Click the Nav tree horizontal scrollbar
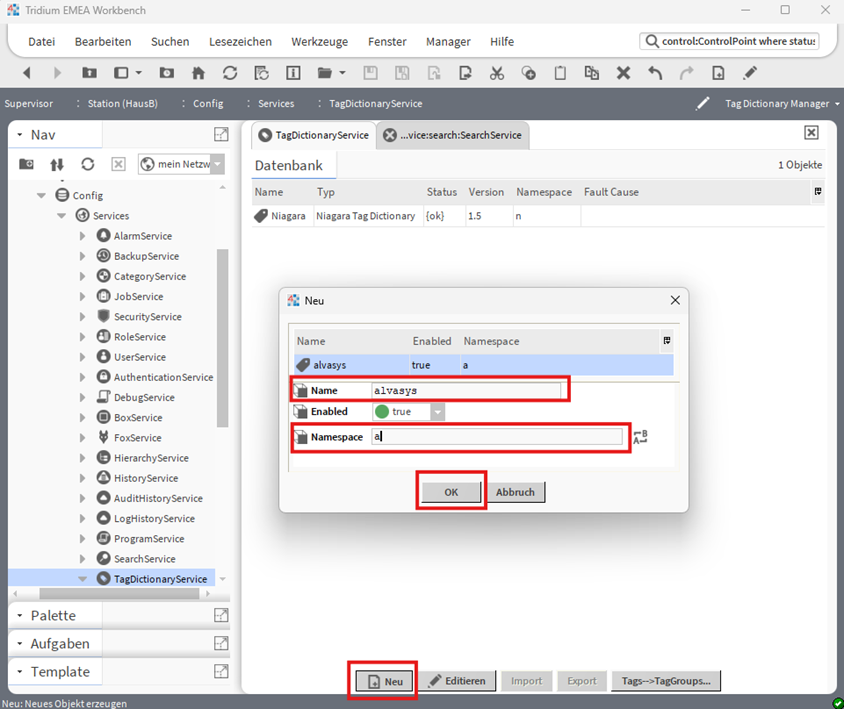Image resolution: width=844 pixels, height=709 pixels. 119,593
